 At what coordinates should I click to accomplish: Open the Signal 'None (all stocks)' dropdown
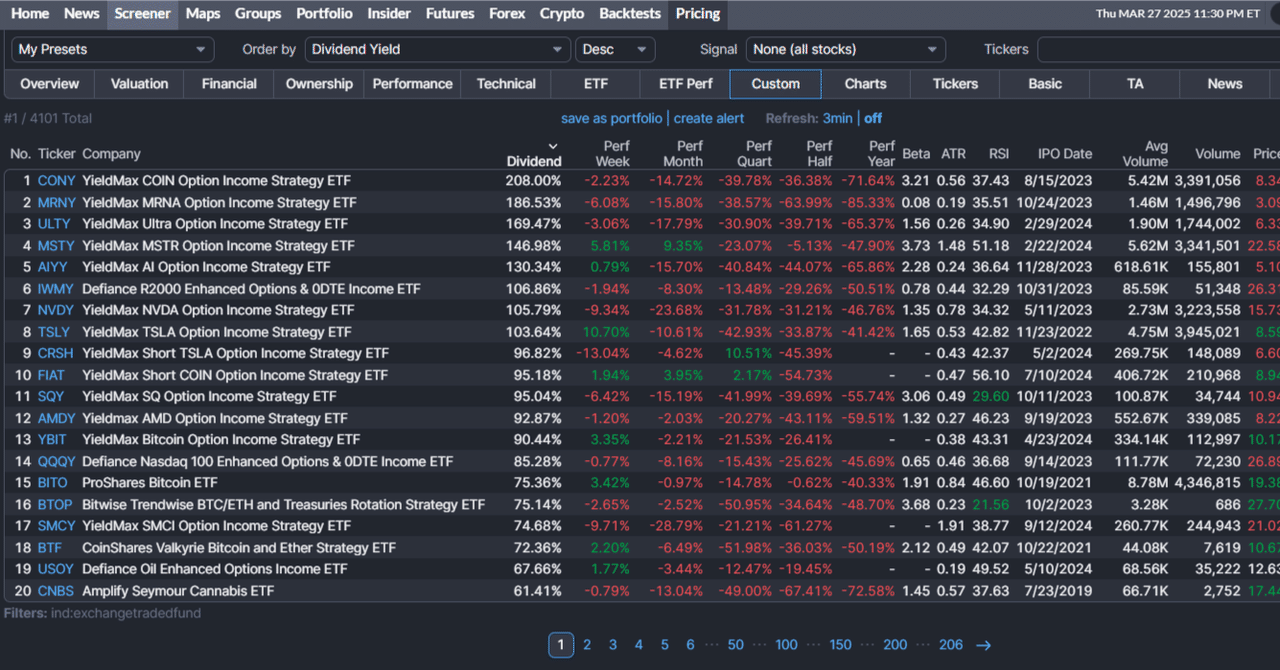click(843, 48)
